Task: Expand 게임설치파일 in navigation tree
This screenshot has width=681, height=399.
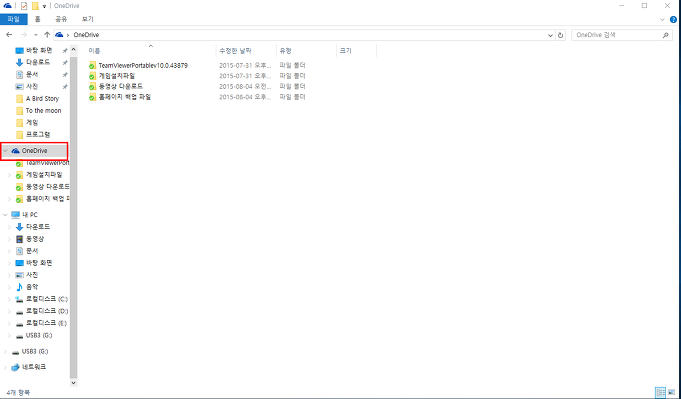Action: click(9, 175)
